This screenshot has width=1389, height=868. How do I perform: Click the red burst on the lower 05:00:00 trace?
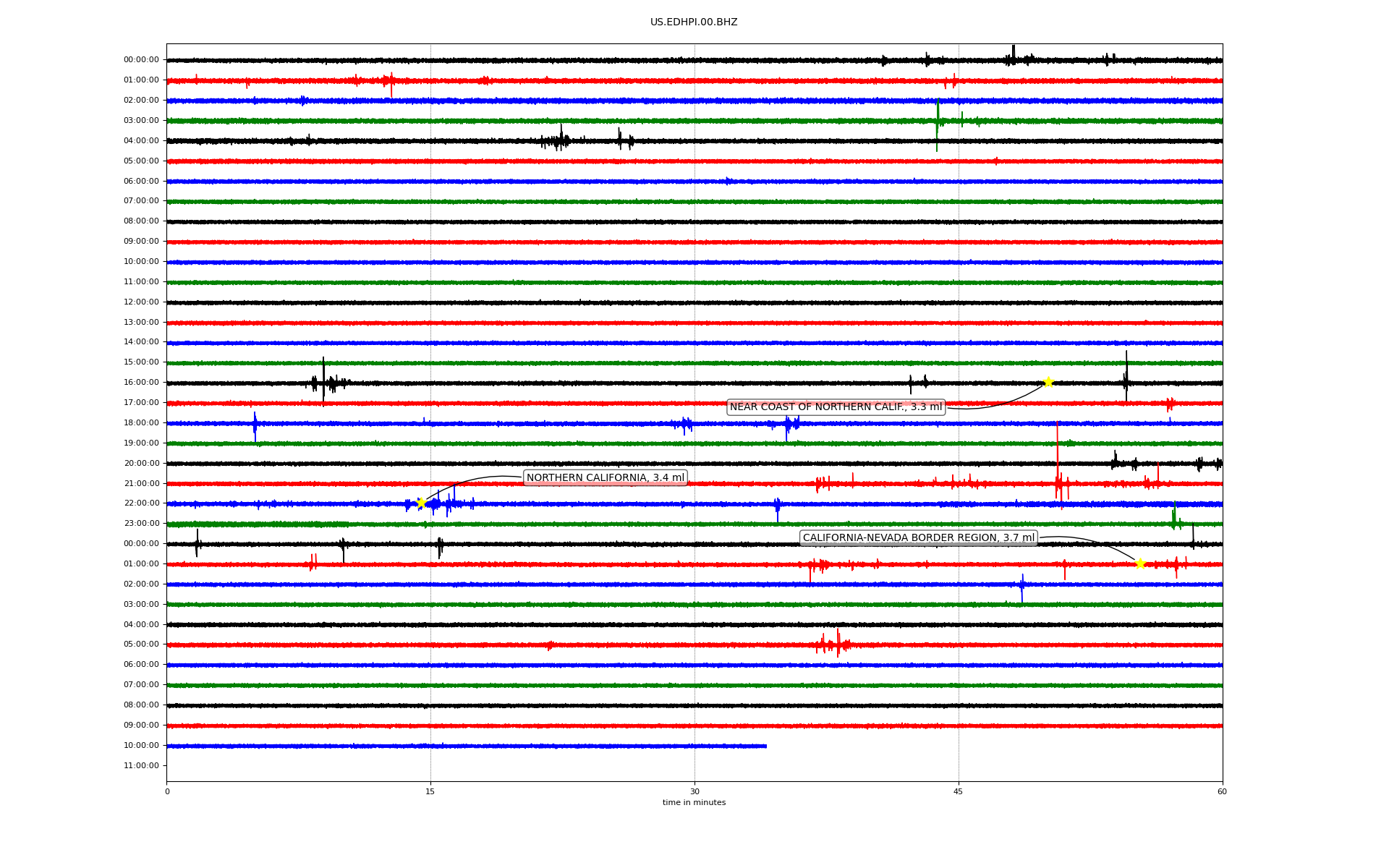(833, 643)
